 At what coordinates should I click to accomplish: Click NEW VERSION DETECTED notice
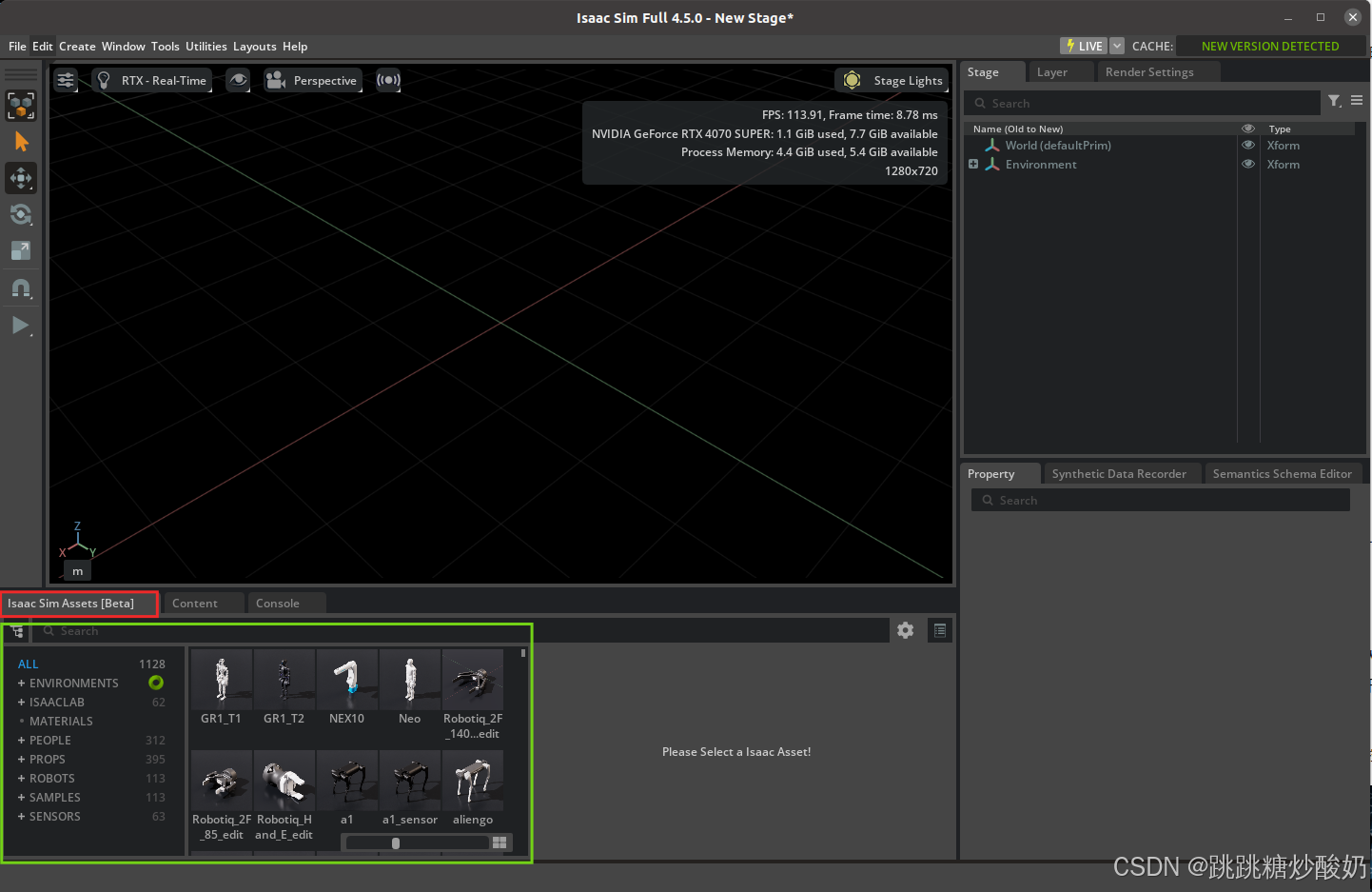1270,46
